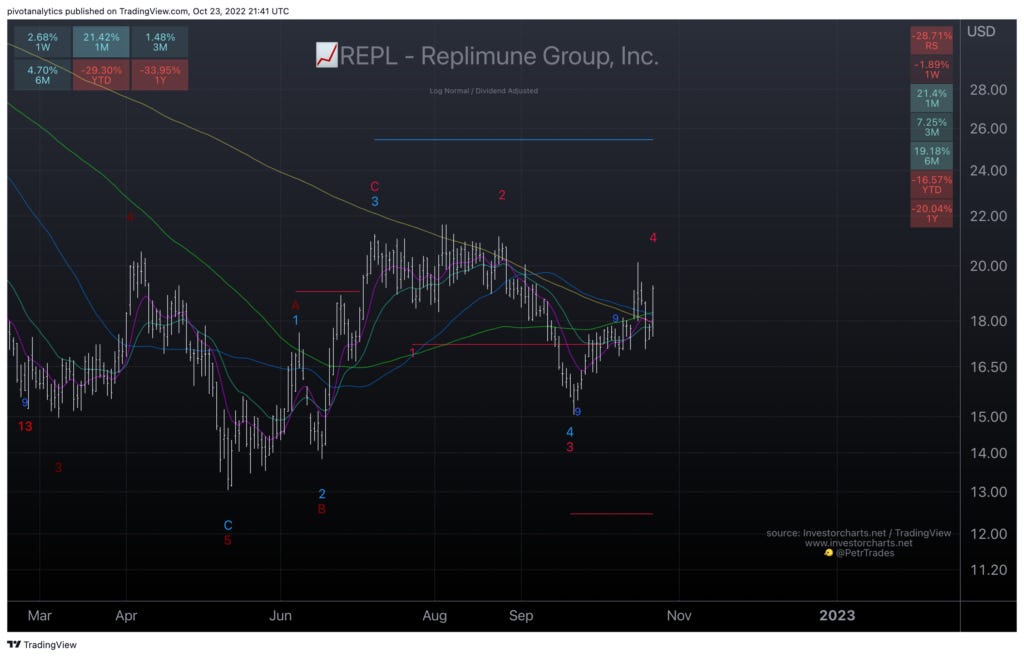Click the 22.00 price axis label
1024x657 pixels.
[x=988, y=216]
